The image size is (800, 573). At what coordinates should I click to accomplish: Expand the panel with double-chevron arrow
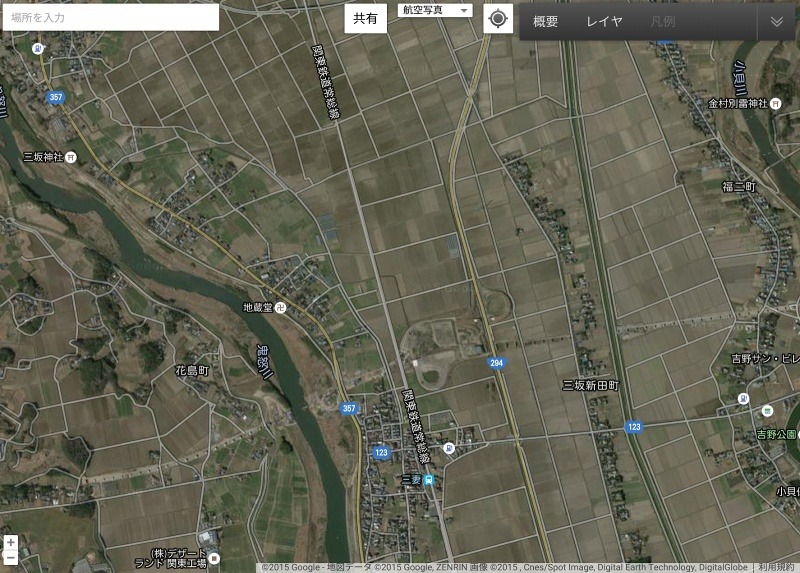[777, 21]
